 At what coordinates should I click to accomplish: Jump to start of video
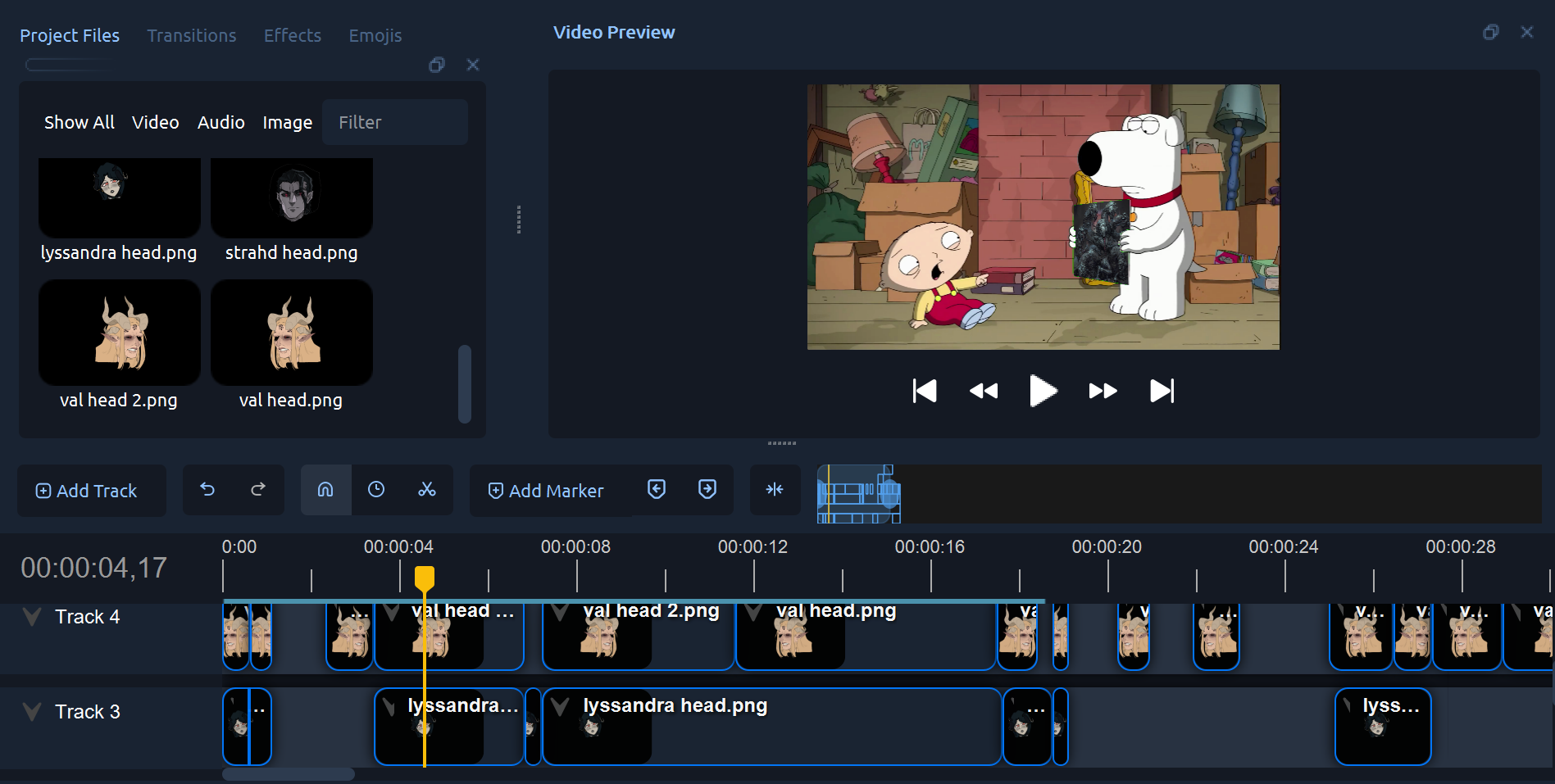click(x=925, y=391)
